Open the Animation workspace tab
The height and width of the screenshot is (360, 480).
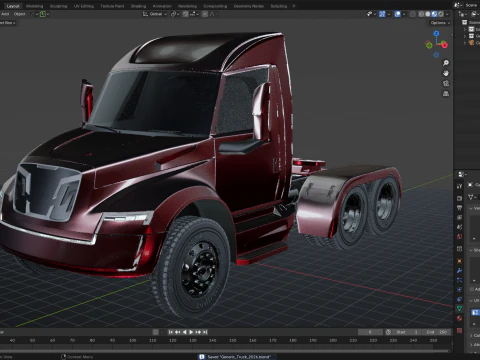click(x=162, y=6)
